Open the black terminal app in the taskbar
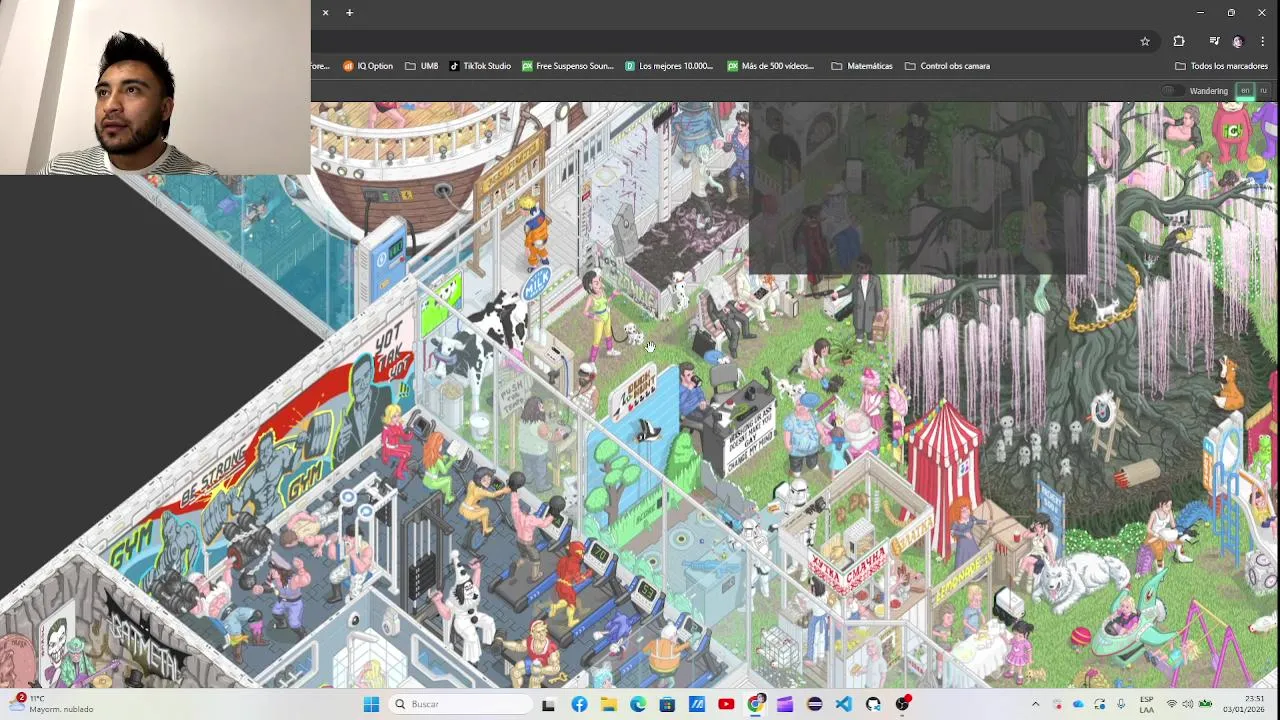Screen dimensions: 1280x720 click(x=548, y=704)
